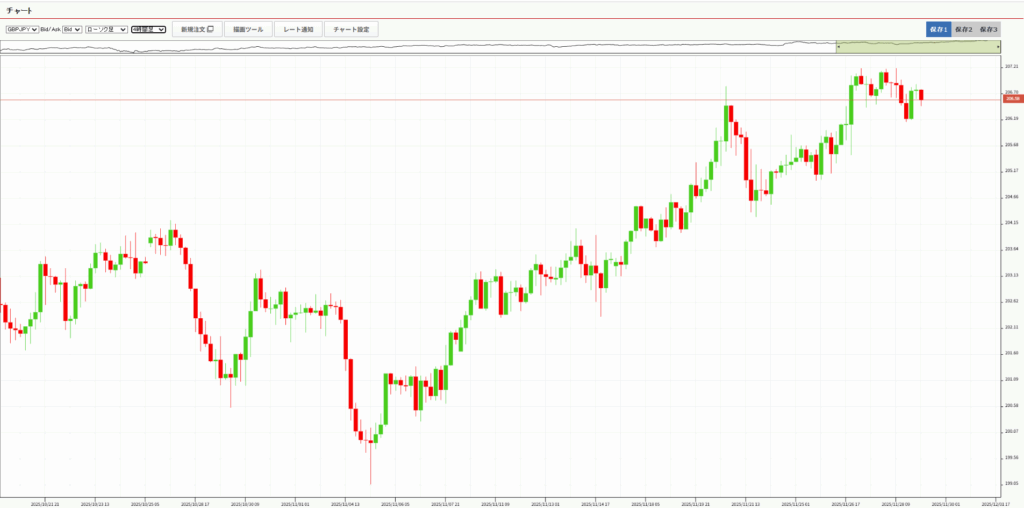1024x508 pixels.
Task: Click the unselected area of the overview navigator
Action: coord(400,47)
